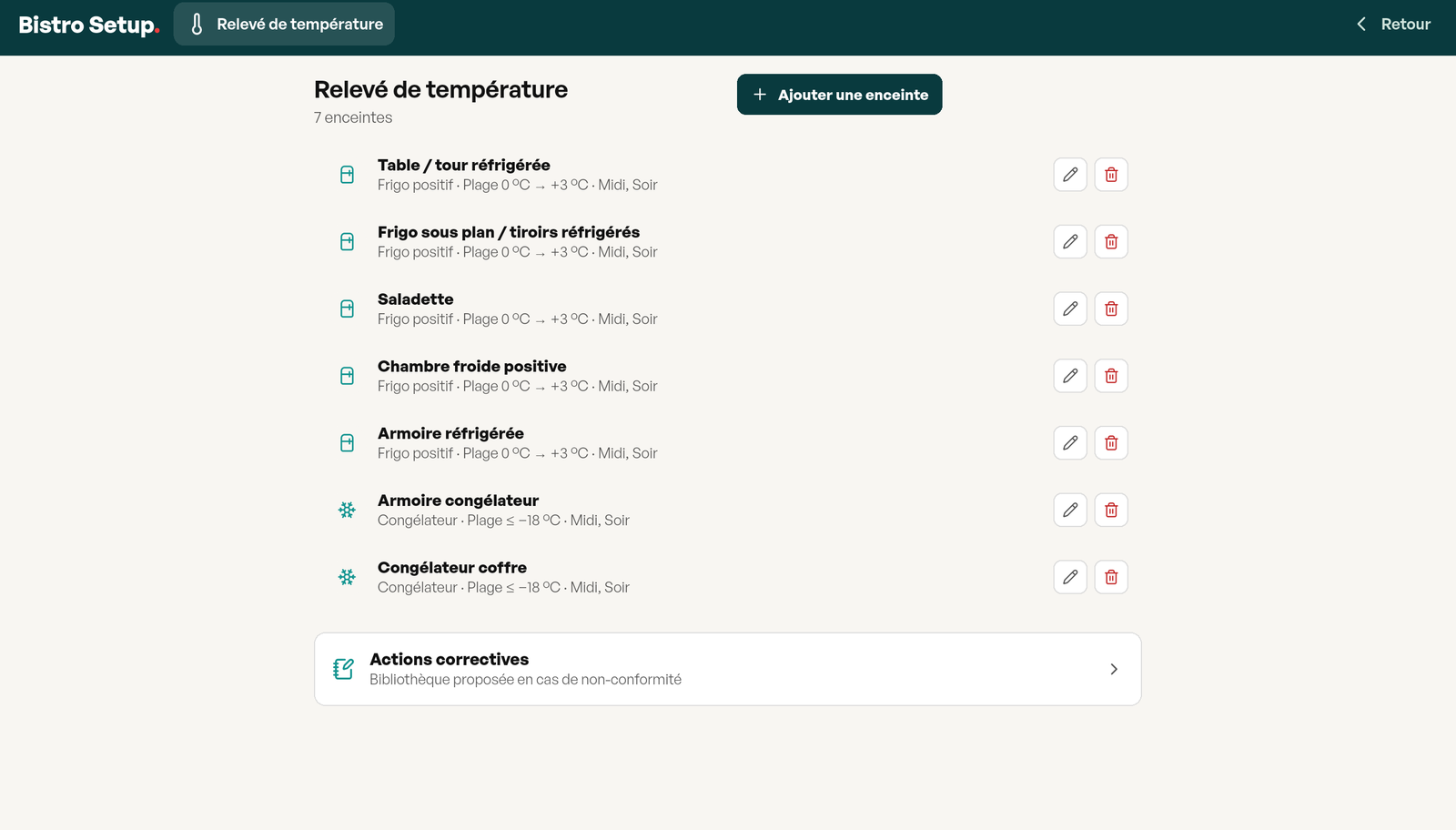Select Table / tour réfrigérée title
The width and height of the screenshot is (1456, 830).
[464, 165]
